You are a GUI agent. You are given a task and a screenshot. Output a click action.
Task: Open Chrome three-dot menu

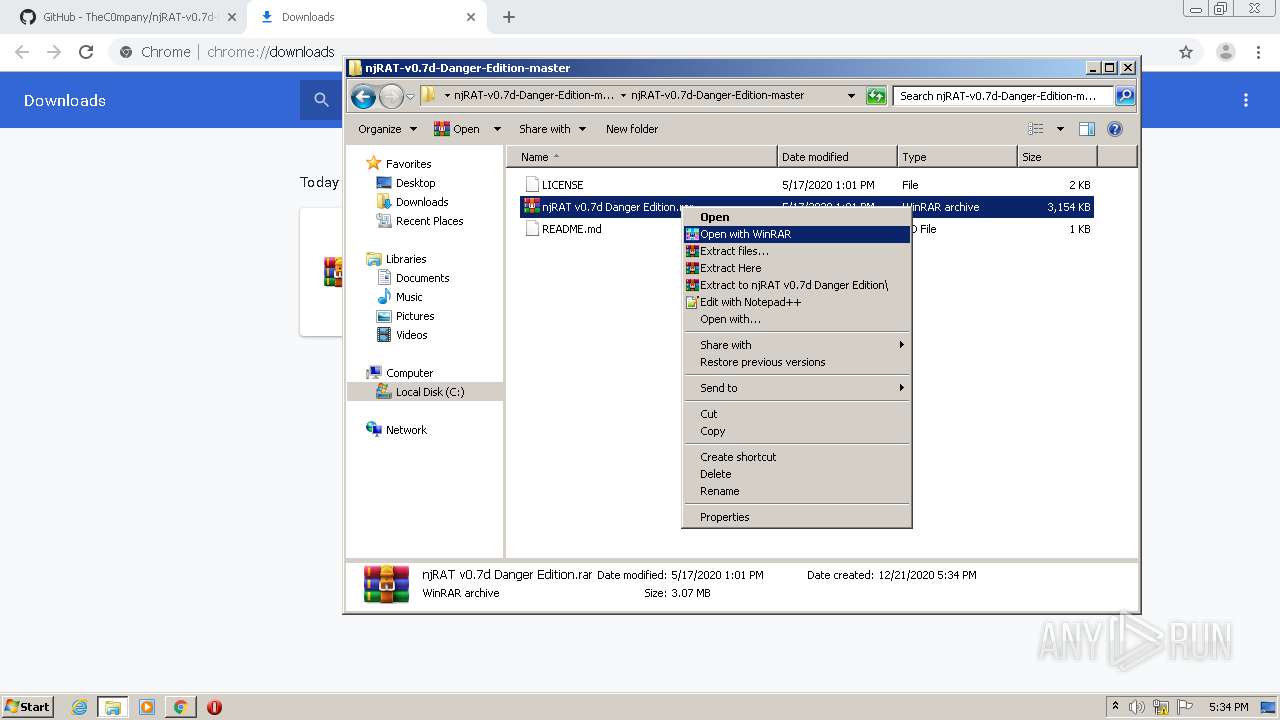[1260, 52]
